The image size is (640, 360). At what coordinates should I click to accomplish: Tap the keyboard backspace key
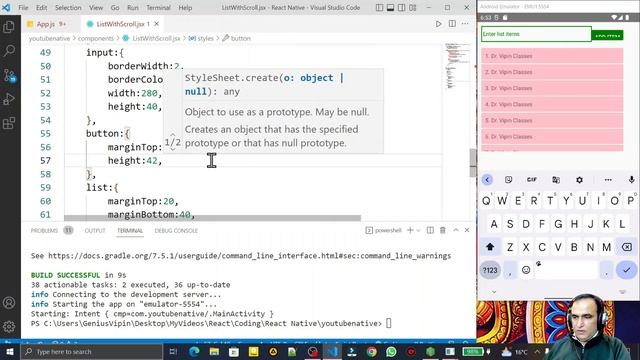click(627, 247)
